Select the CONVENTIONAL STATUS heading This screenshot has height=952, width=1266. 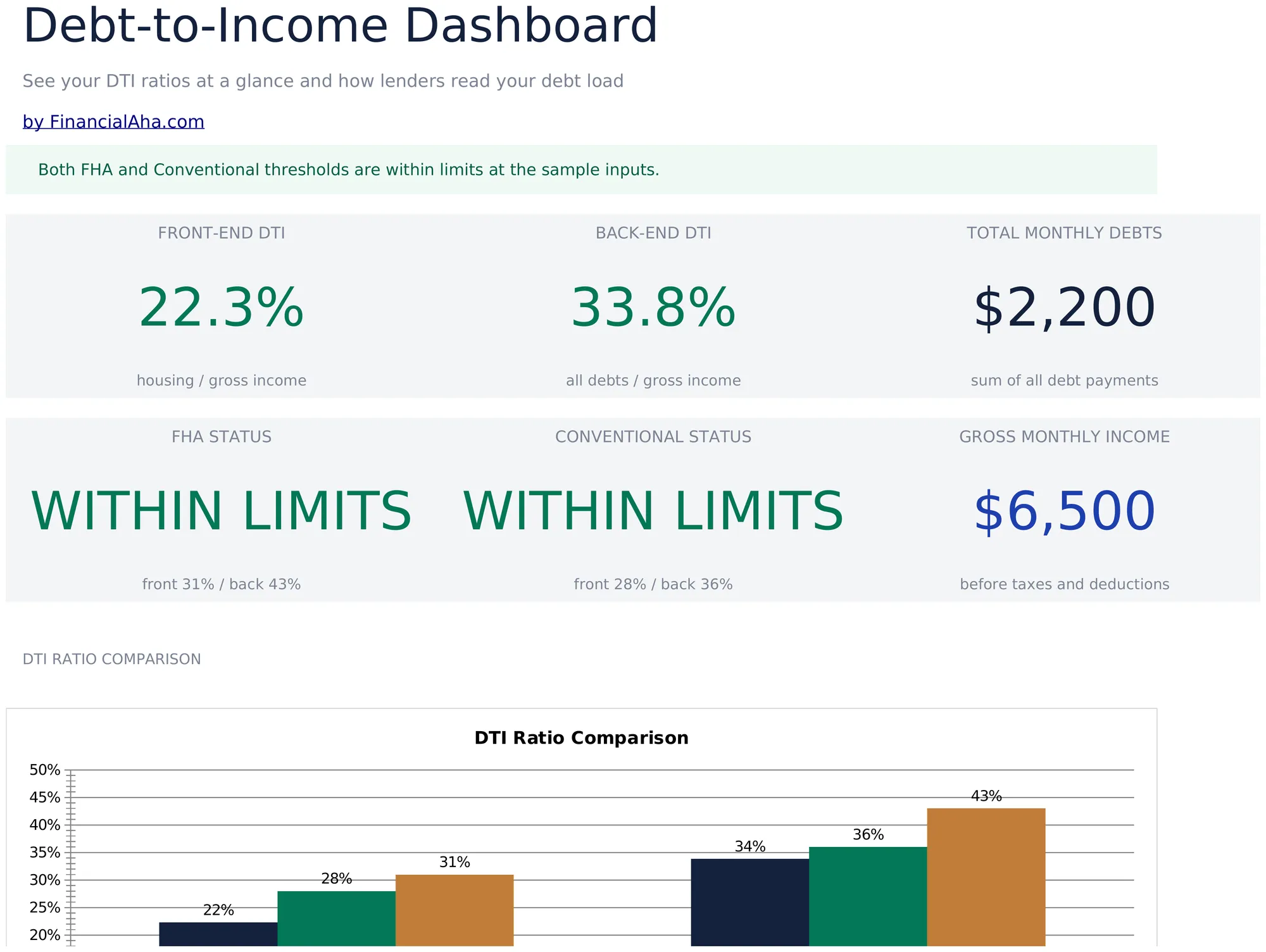[x=653, y=437]
